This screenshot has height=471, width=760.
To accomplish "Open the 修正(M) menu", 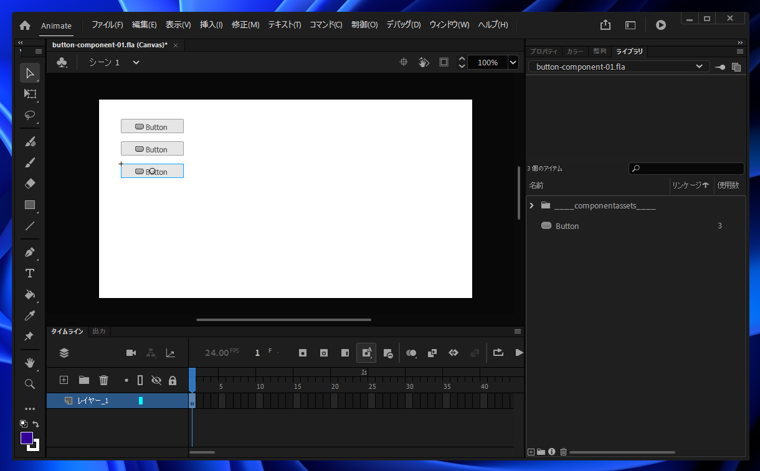I will click(245, 25).
